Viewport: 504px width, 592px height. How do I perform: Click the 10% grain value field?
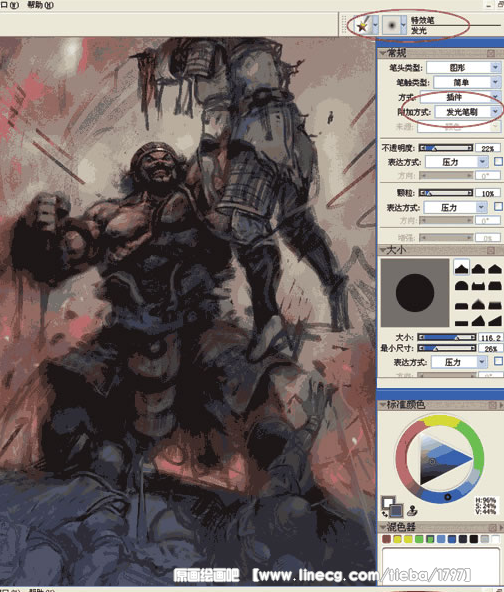pyautogui.click(x=488, y=193)
